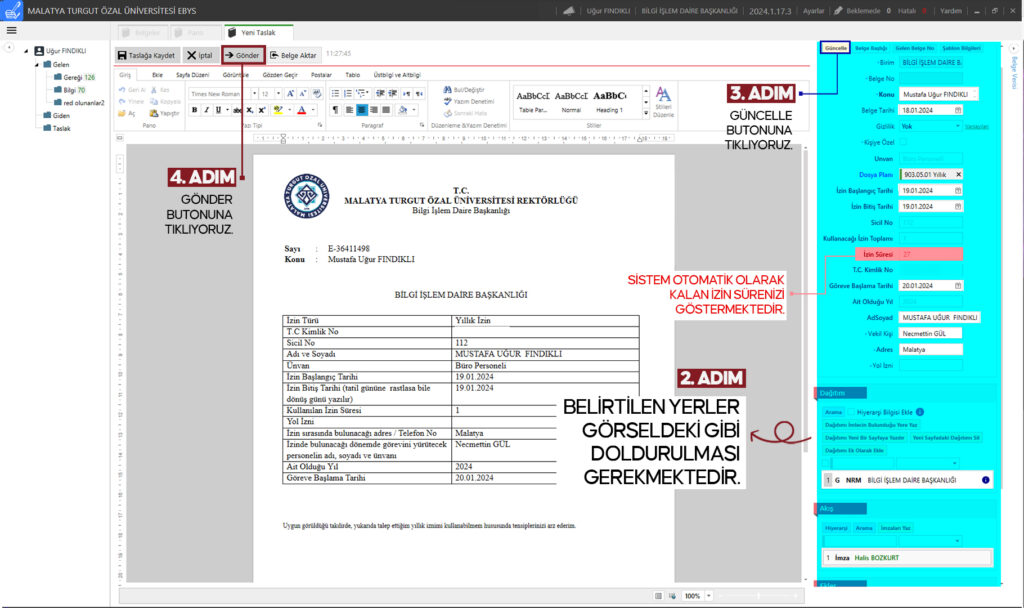Click the Bold formatting icon
The height and width of the screenshot is (608, 1024).
pos(196,110)
